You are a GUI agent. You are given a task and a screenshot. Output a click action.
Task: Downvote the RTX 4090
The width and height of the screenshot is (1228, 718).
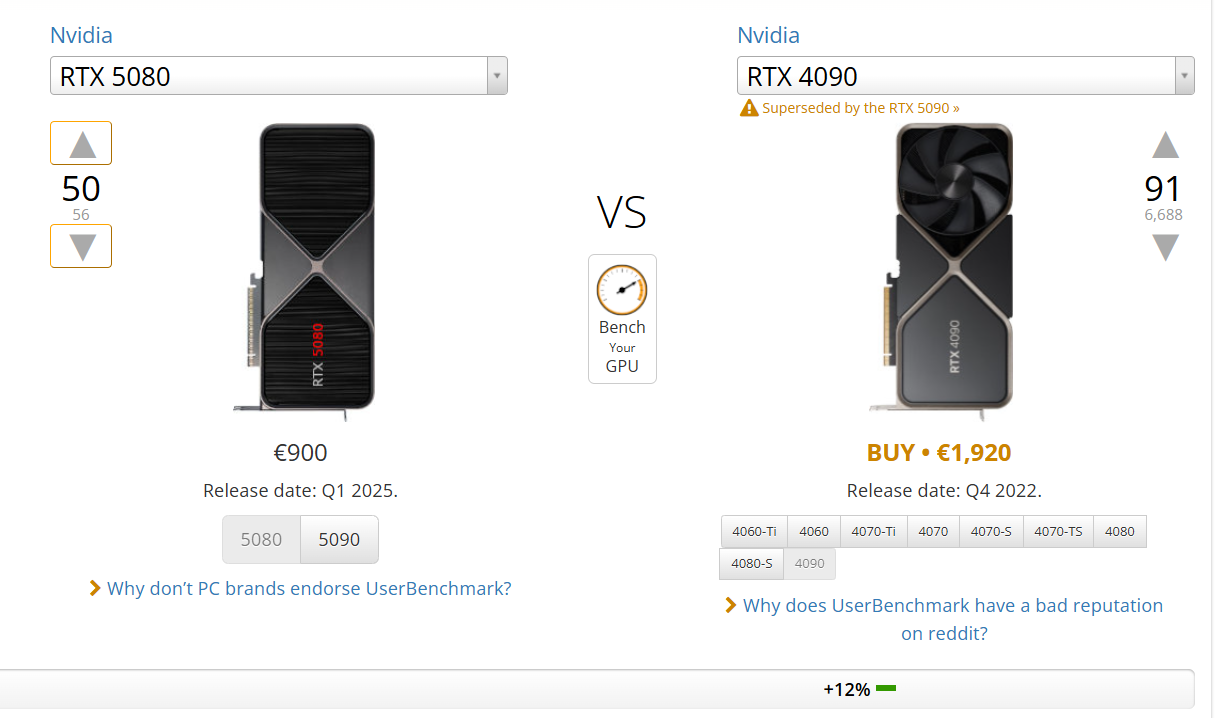1165,247
